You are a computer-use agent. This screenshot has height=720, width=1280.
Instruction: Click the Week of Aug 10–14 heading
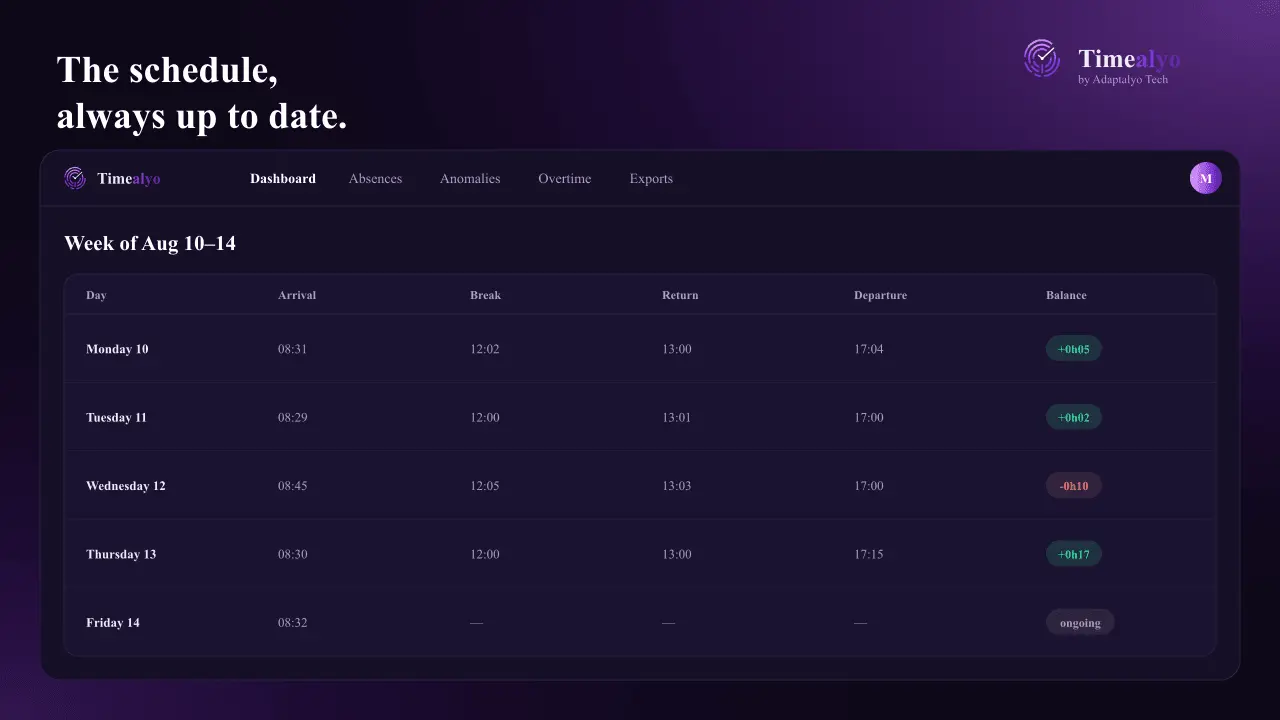click(x=150, y=243)
